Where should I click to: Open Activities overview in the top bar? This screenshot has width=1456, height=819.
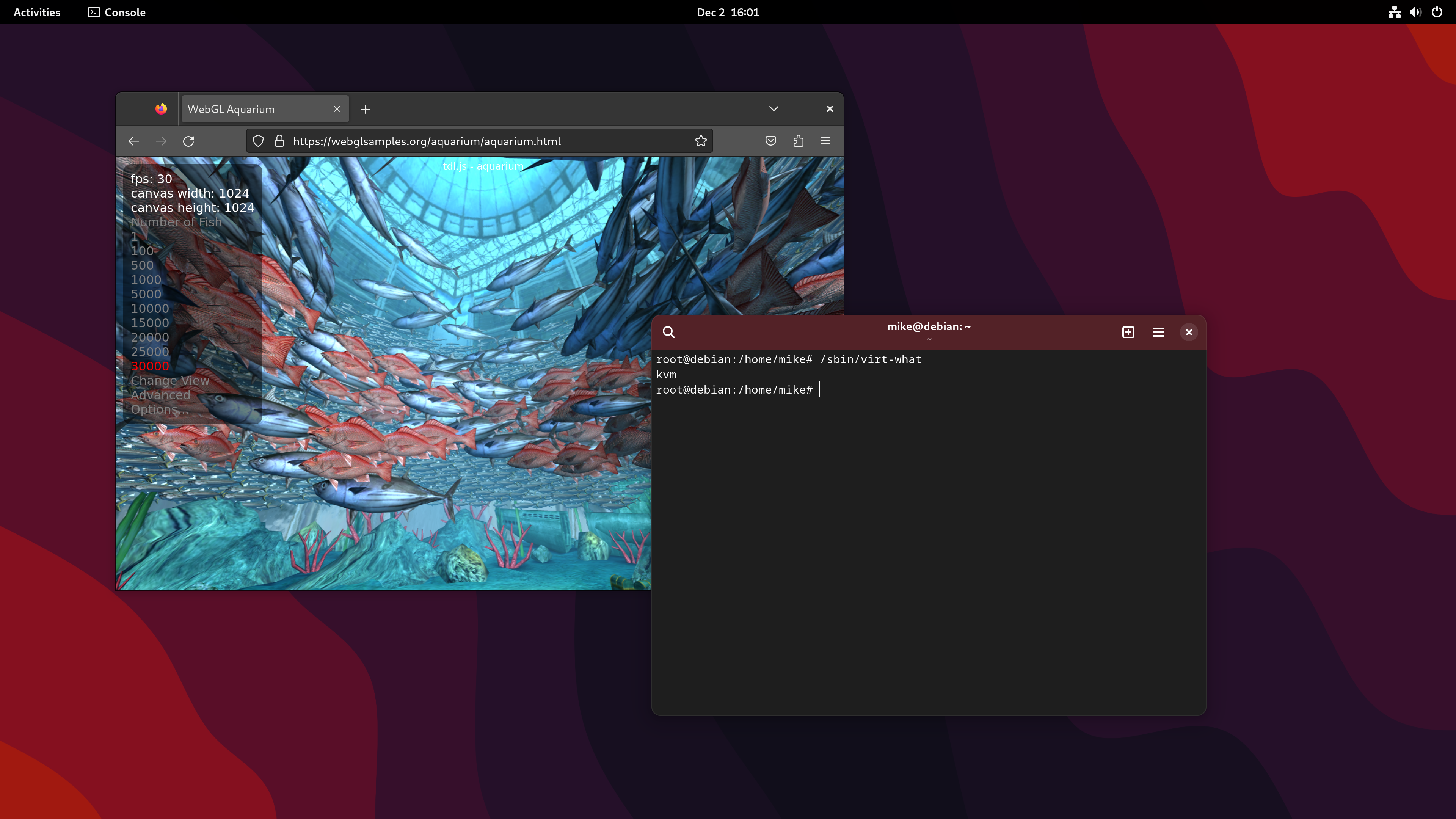point(37,13)
